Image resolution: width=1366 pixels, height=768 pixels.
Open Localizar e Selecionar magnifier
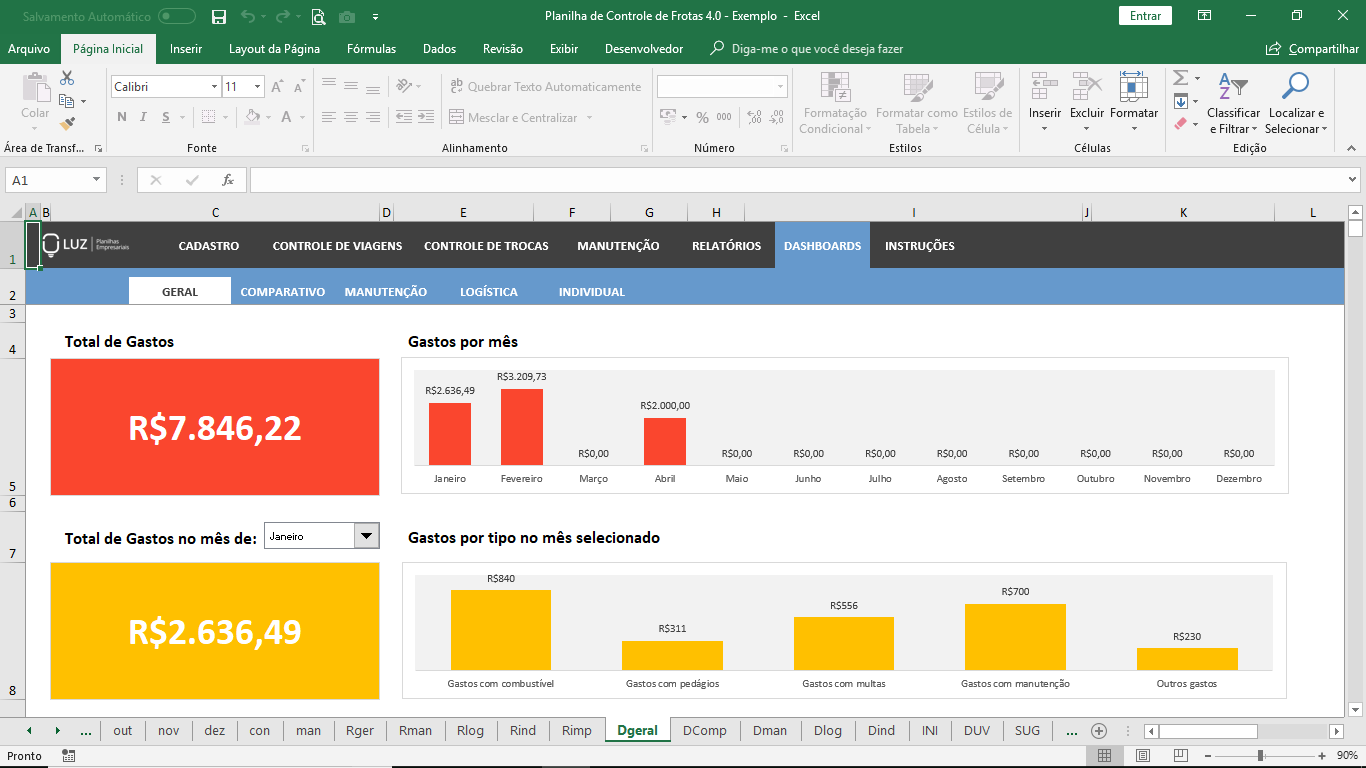coord(1295,87)
